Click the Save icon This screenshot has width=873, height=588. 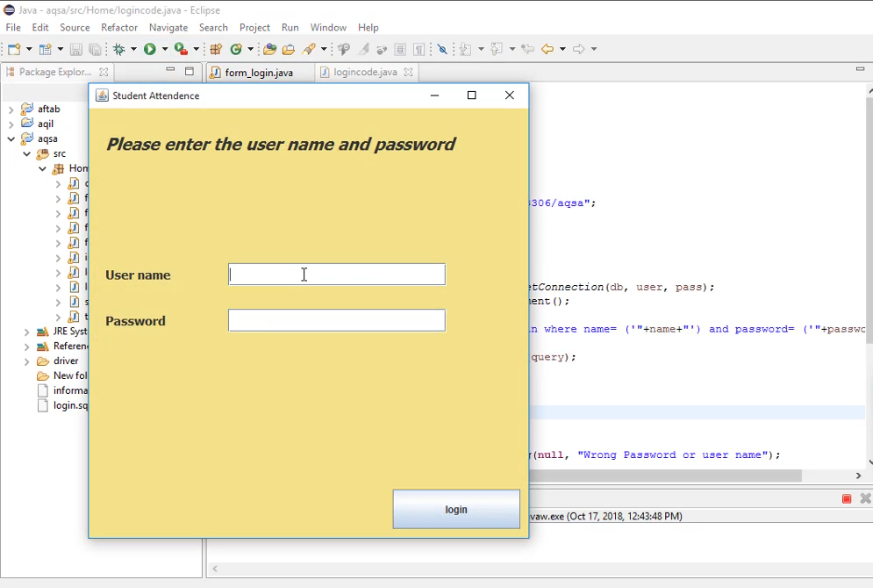coord(75,48)
